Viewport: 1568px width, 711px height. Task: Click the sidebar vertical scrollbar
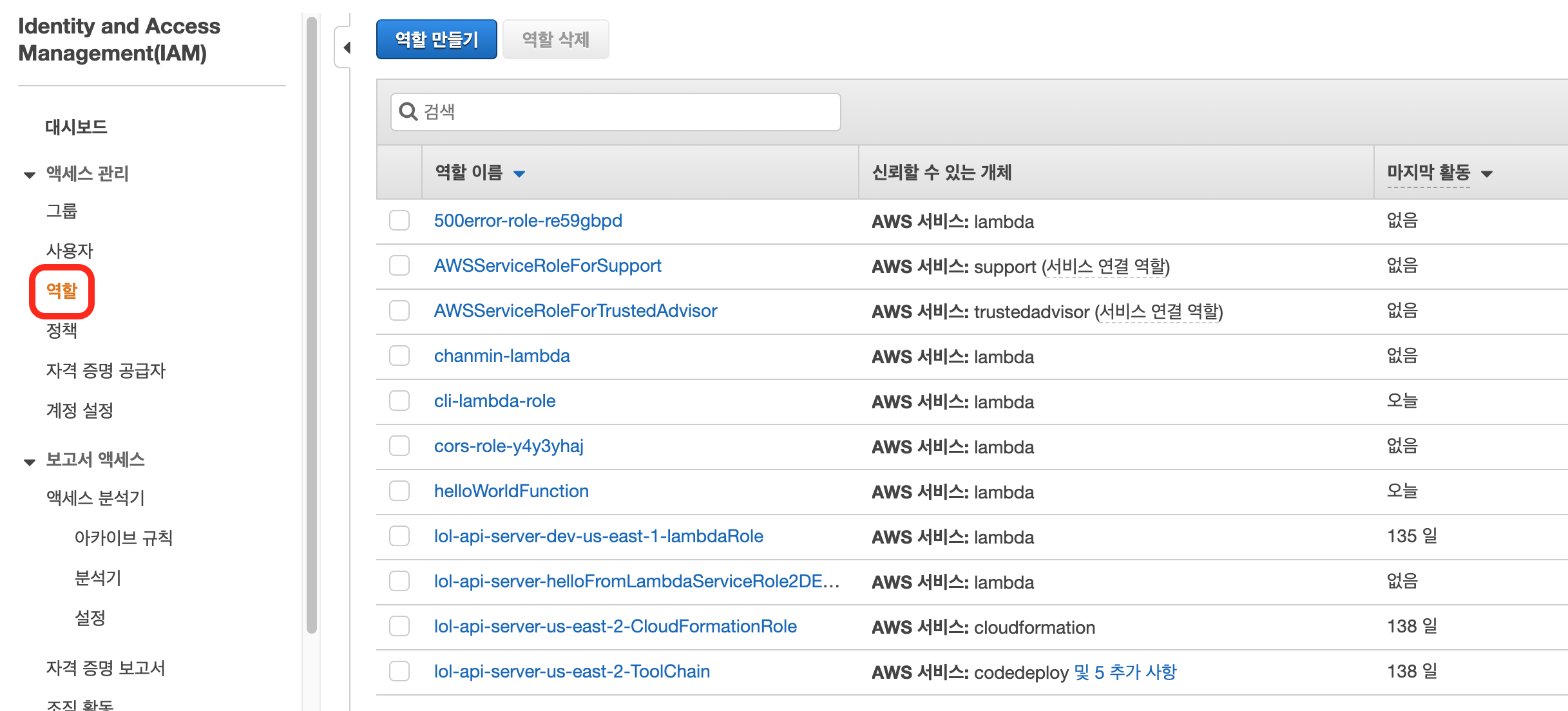[x=312, y=322]
